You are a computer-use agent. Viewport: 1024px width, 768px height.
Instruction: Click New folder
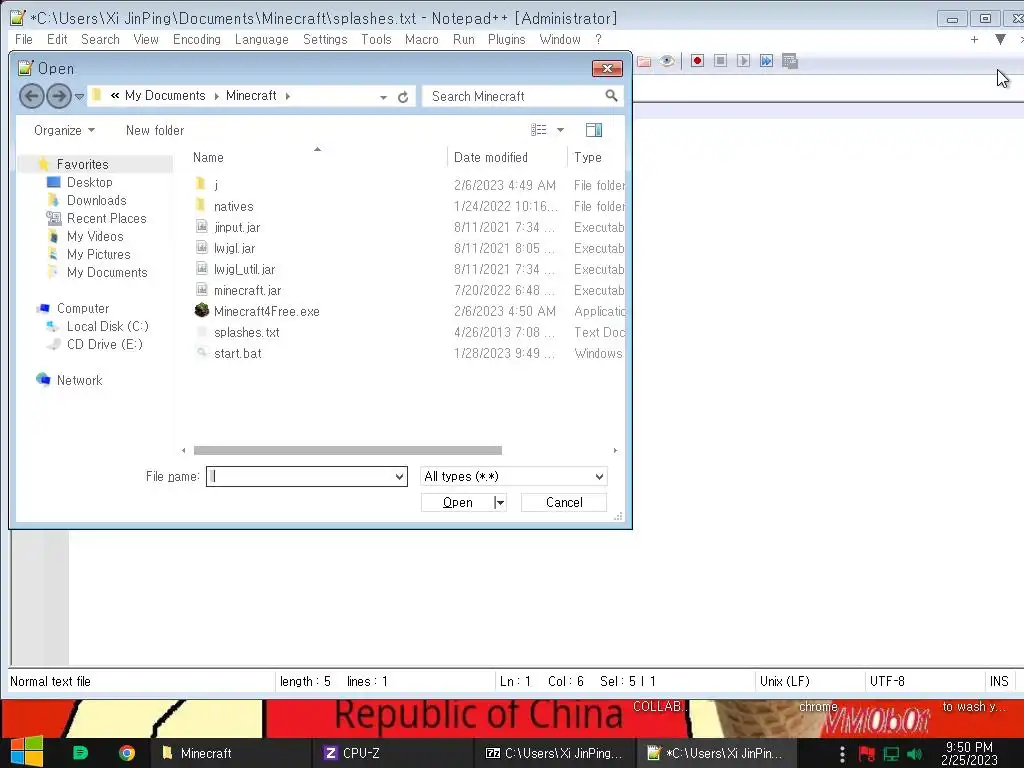point(155,130)
